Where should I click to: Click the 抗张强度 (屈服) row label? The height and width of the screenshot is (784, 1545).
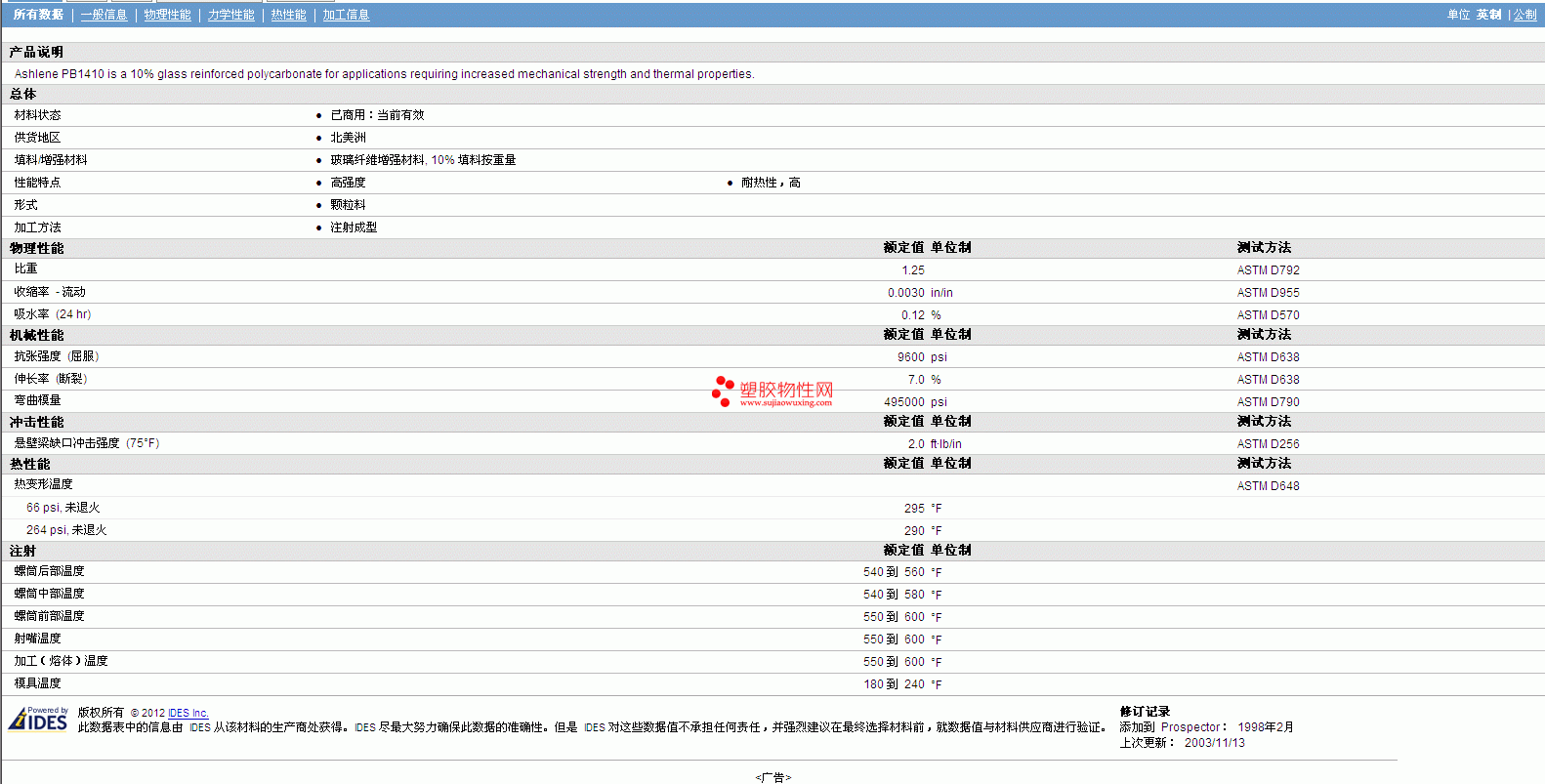(x=57, y=356)
